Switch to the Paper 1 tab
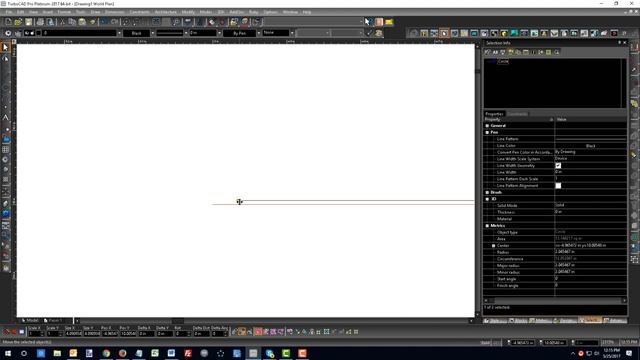The height and width of the screenshot is (360, 640). coord(53,321)
